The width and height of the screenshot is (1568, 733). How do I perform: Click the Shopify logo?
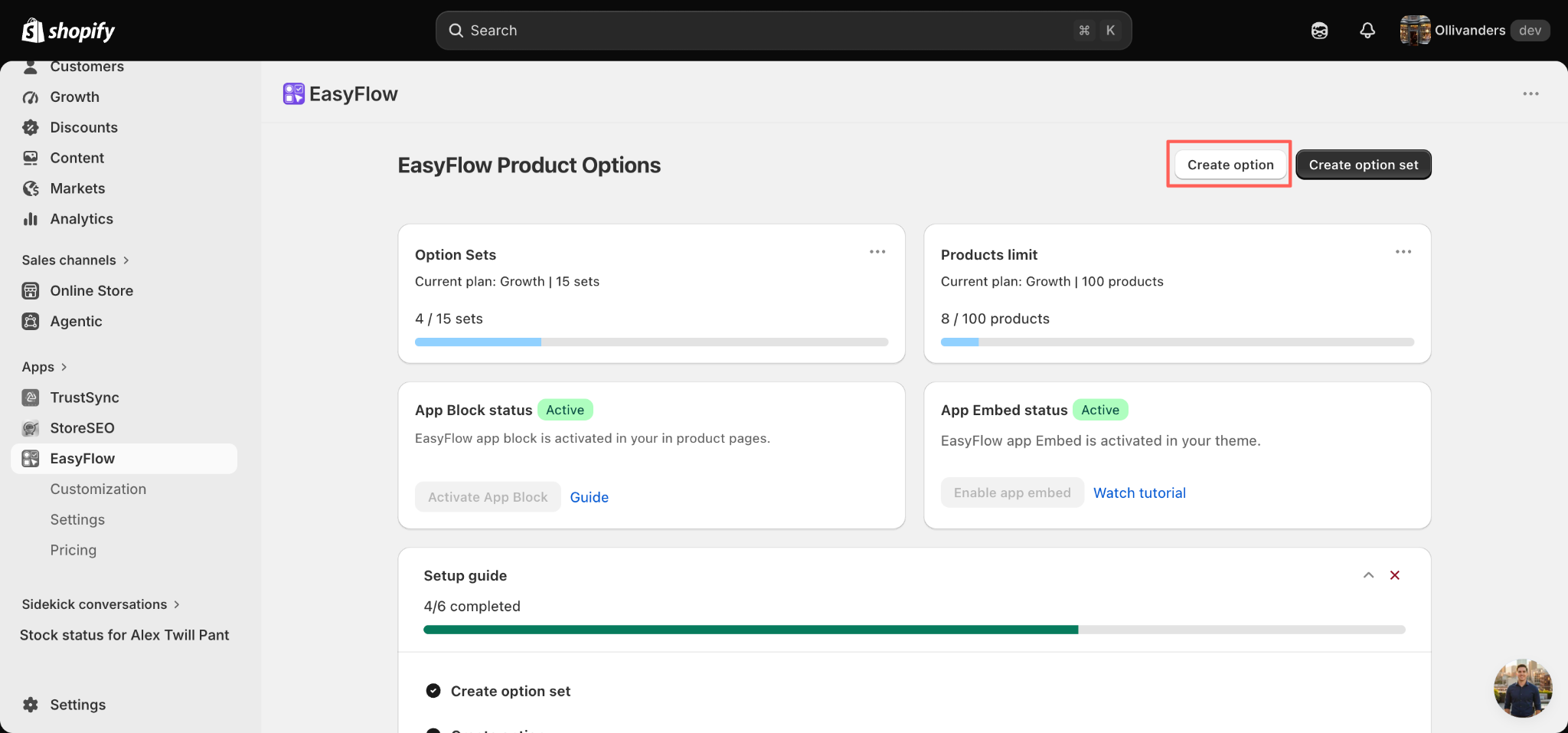click(x=68, y=31)
